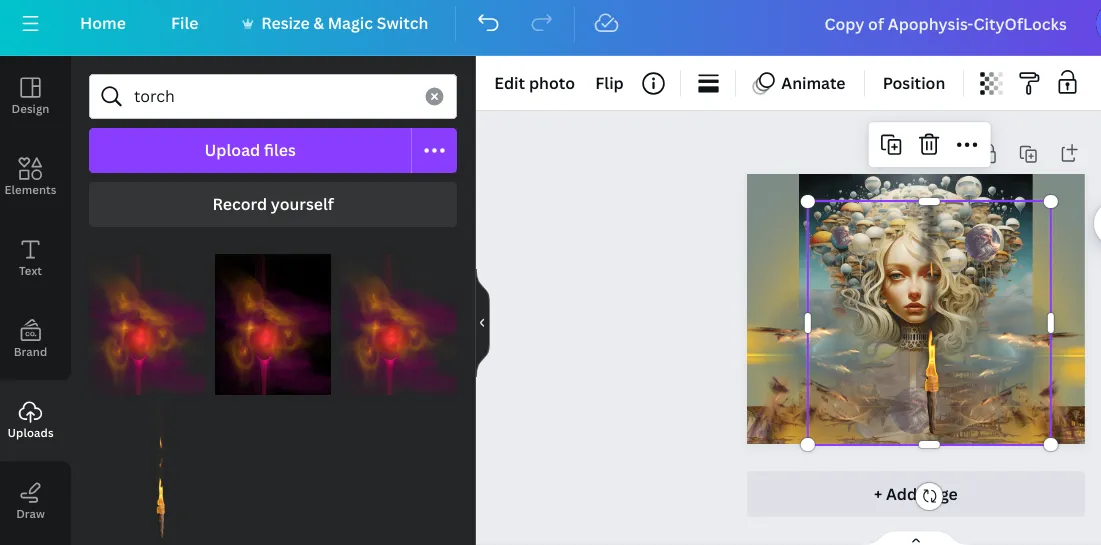The width and height of the screenshot is (1101, 545).
Task: Delete selected element with trash icon
Action: coord(929,145)
